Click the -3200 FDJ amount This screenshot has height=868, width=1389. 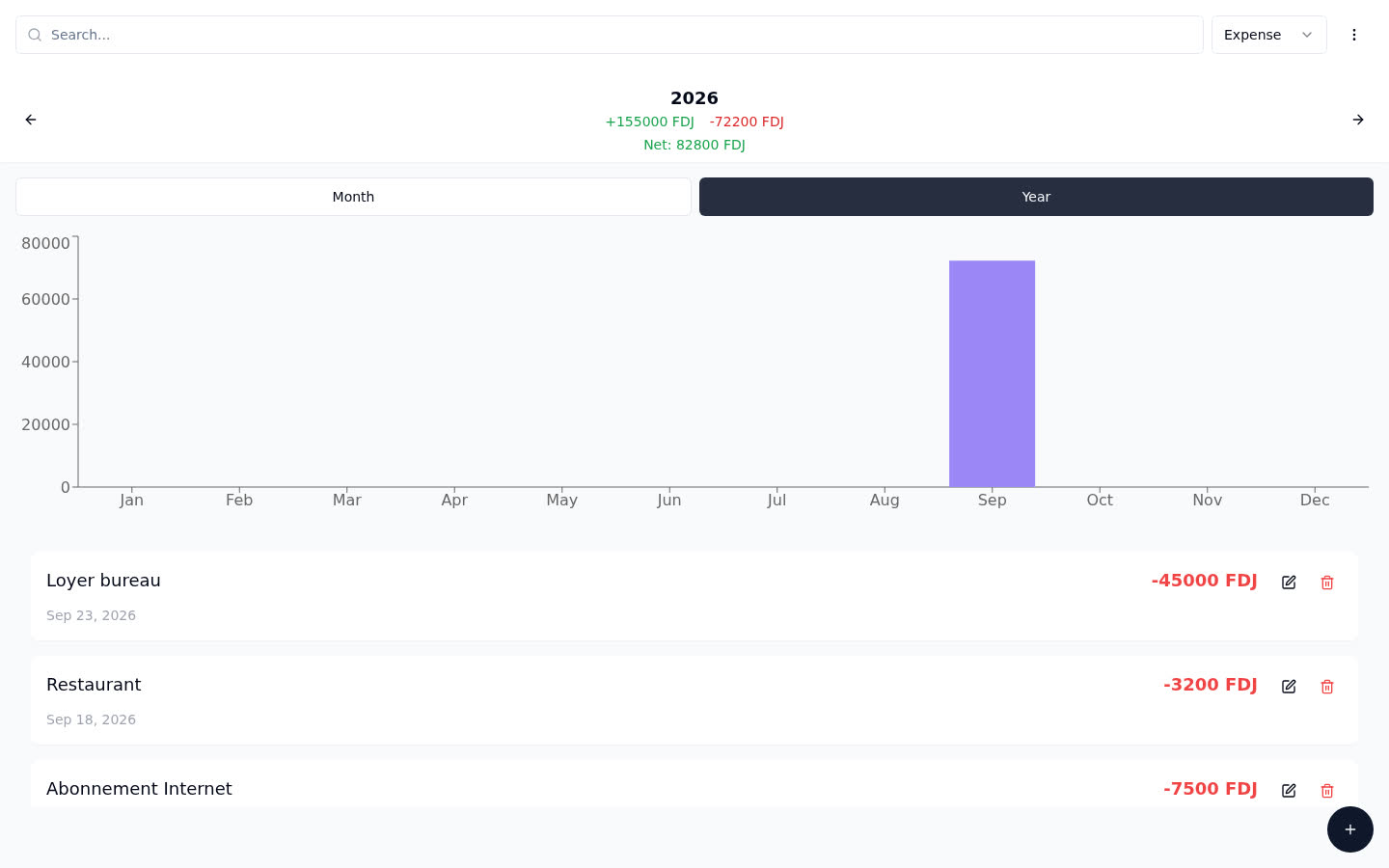tap(1211, 685)
